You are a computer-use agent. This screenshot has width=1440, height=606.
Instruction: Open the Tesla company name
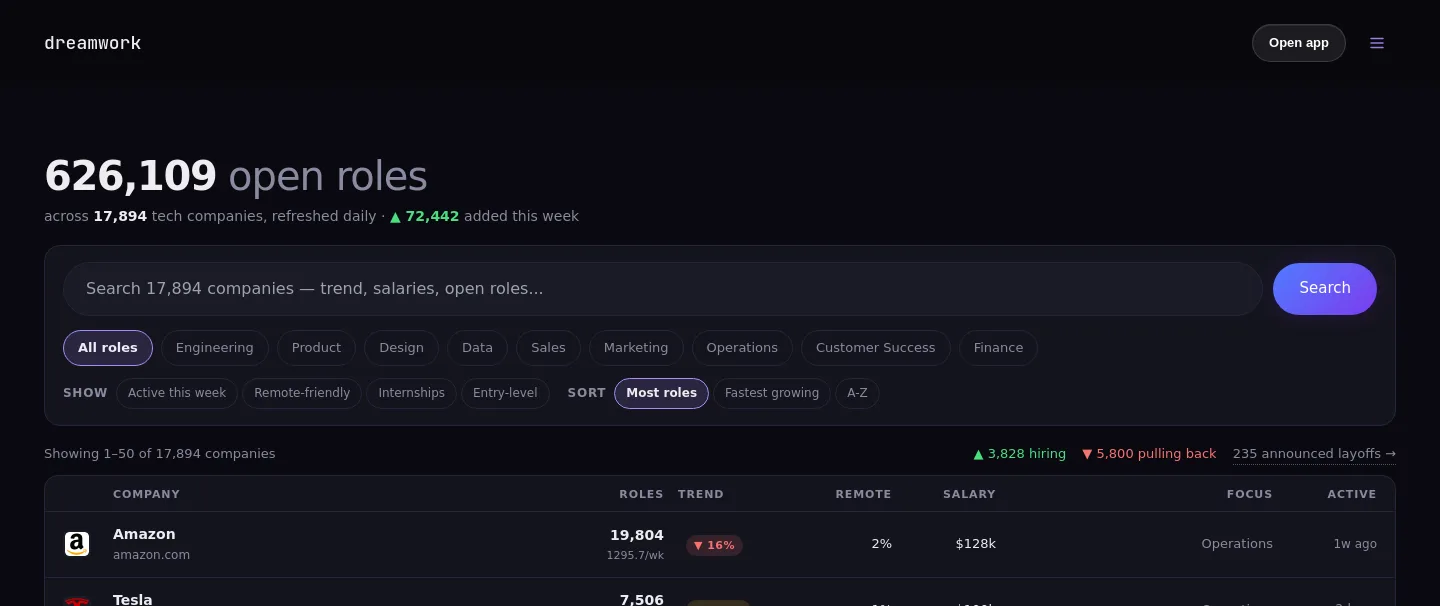[133, 600]
